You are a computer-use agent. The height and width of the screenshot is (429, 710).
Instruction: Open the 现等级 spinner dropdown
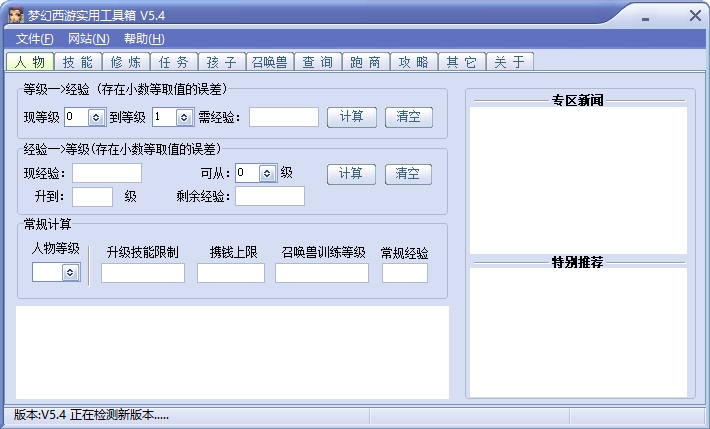coord(96,117)
